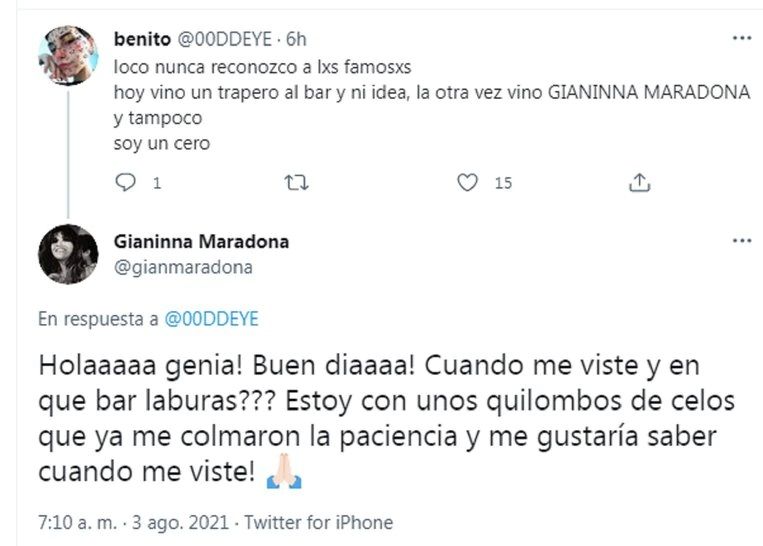Open more options on benito's tweet

[741, 39]
